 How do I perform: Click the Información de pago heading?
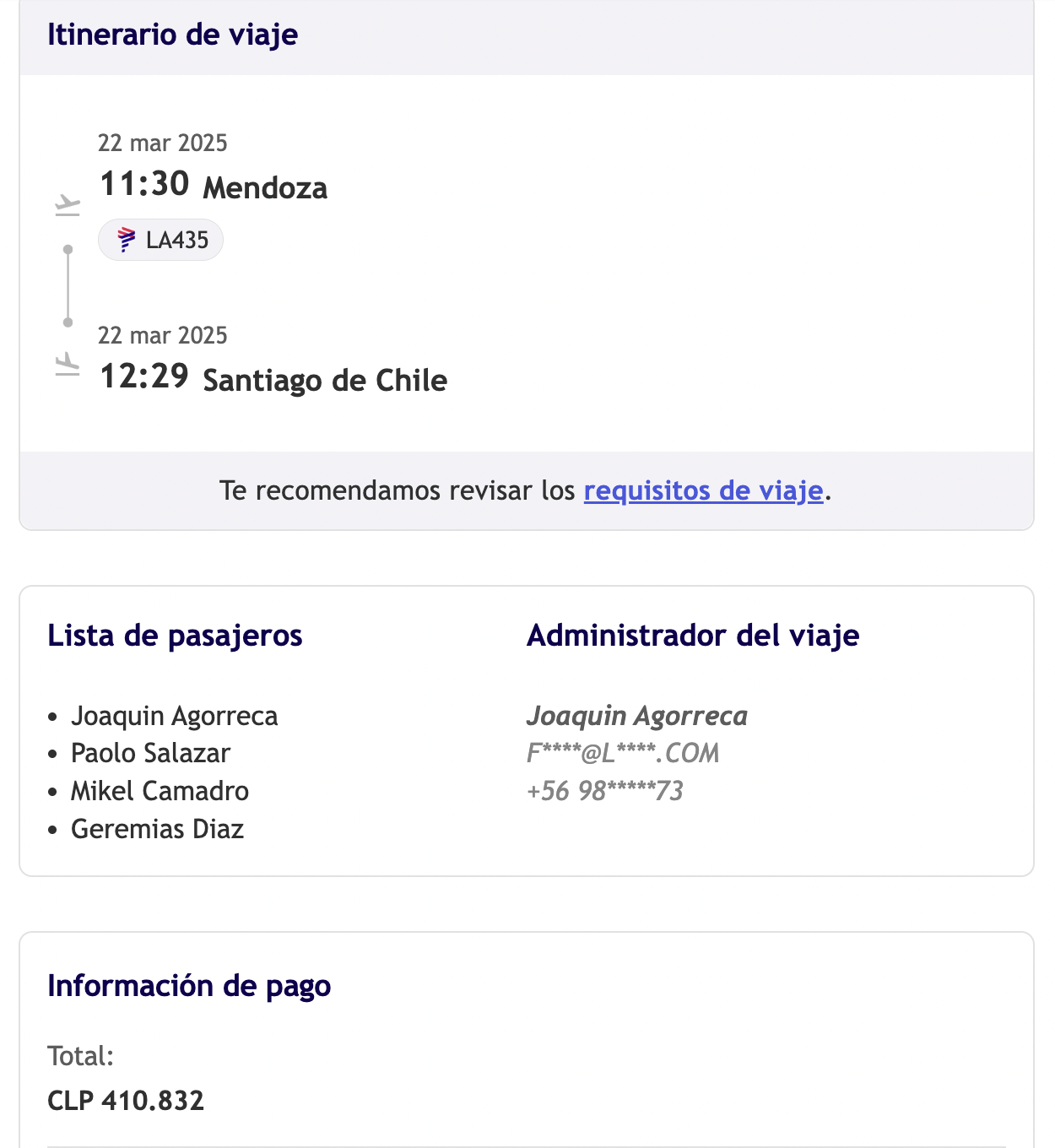[189, 986]
